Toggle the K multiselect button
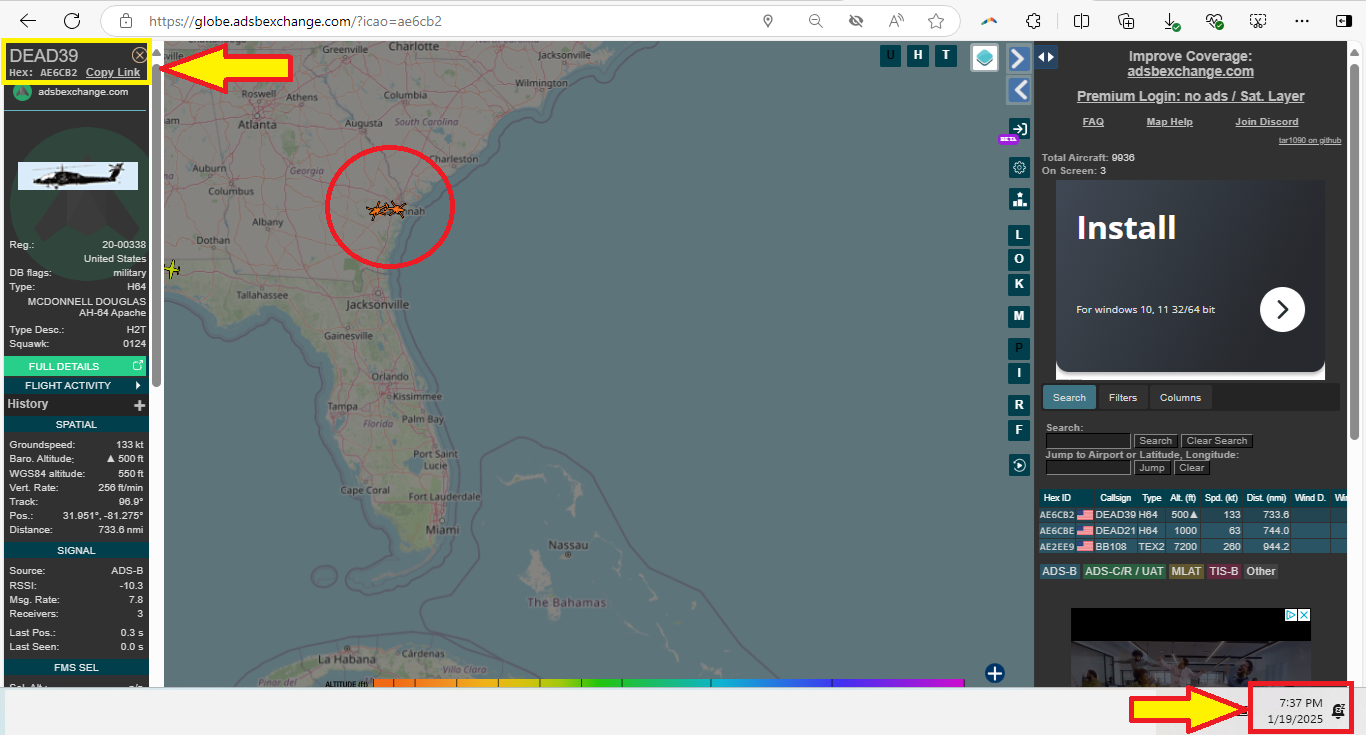The height and width of the screenshot is (735, 1366). coord(1019,284)
